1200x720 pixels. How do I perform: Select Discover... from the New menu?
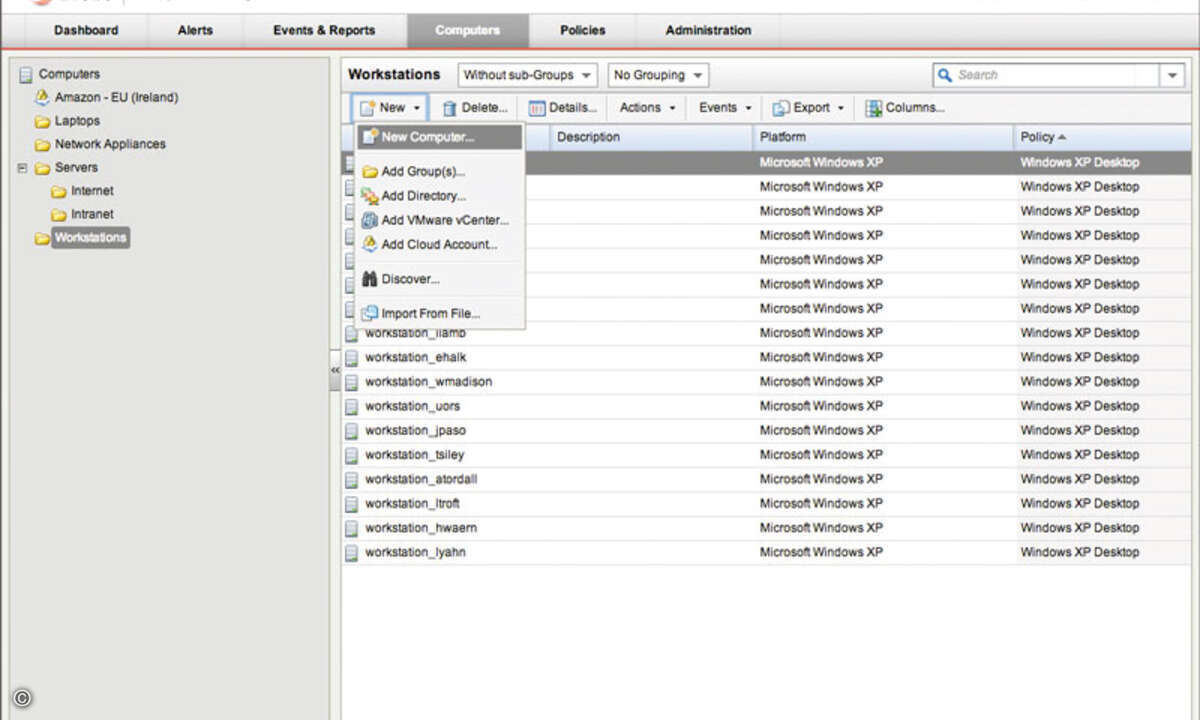[x=440, y=279]
